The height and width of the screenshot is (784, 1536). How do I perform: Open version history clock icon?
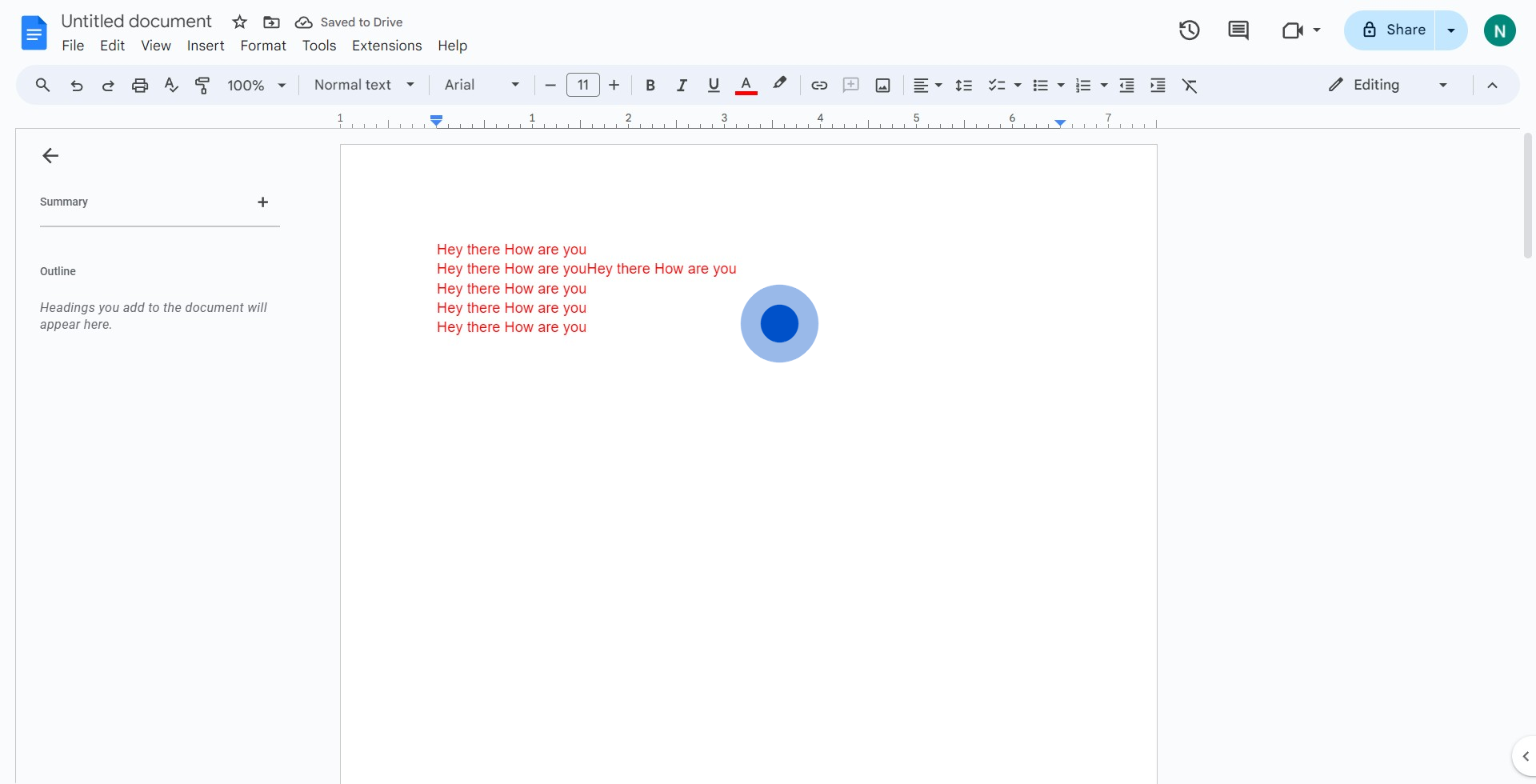1190,30
